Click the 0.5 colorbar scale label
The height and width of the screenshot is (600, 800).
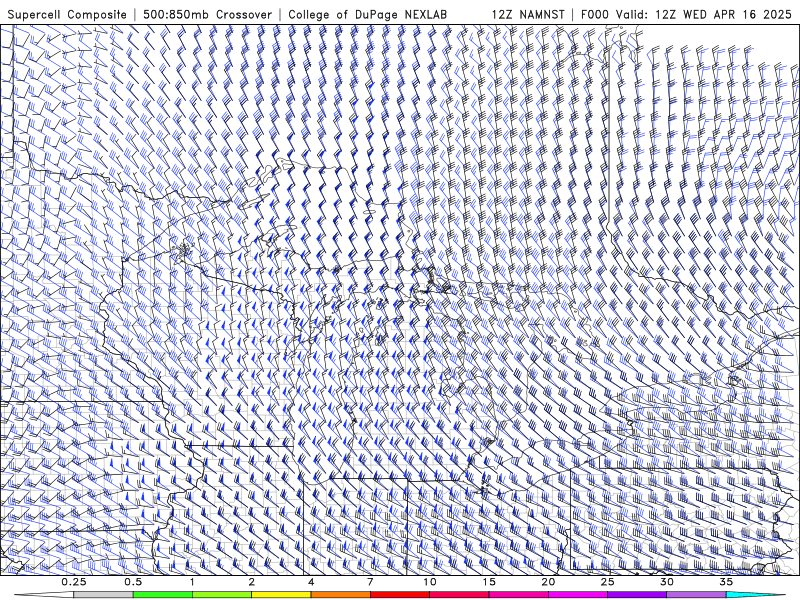click(133, 582)
